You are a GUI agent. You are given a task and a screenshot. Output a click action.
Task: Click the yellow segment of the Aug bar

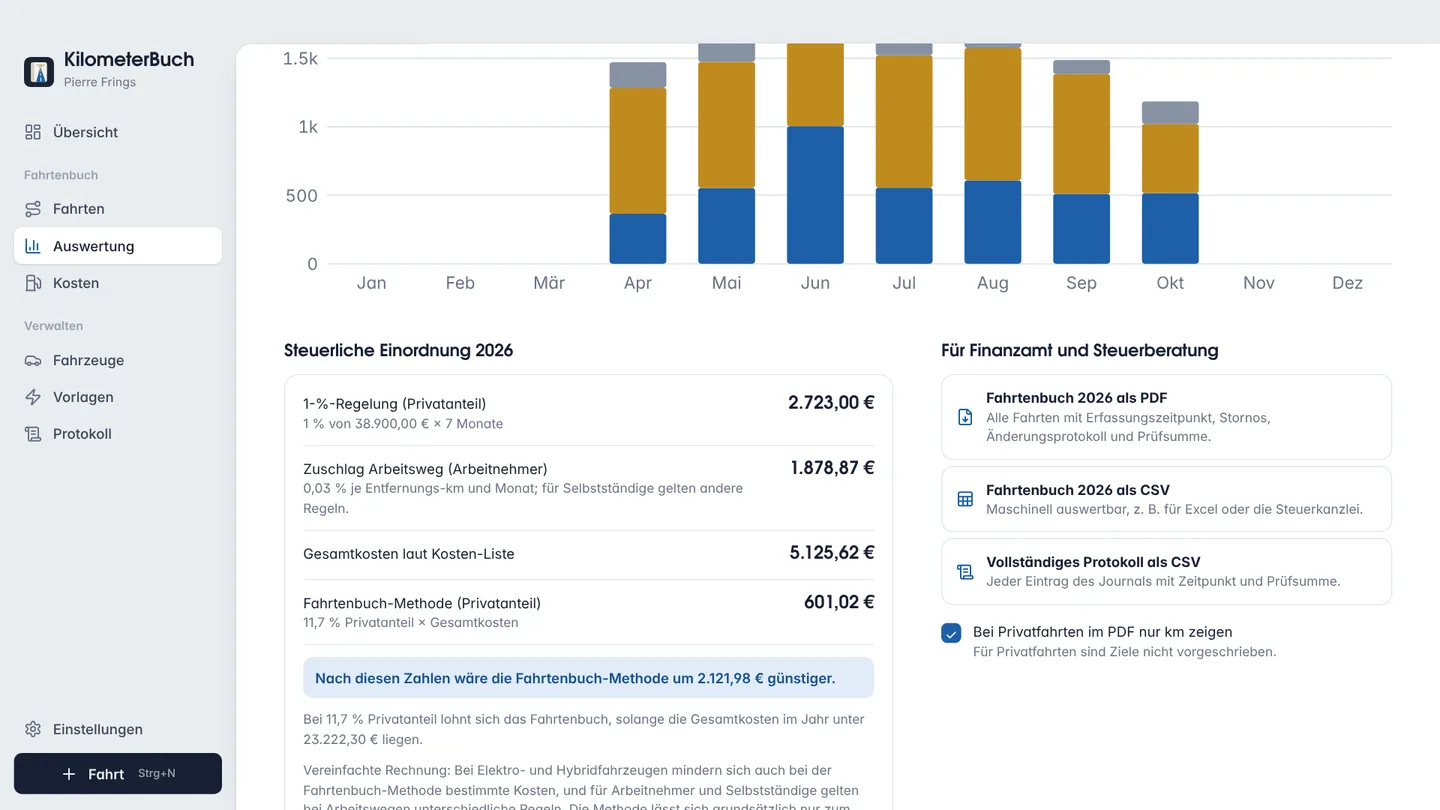[x=992, y=114]
